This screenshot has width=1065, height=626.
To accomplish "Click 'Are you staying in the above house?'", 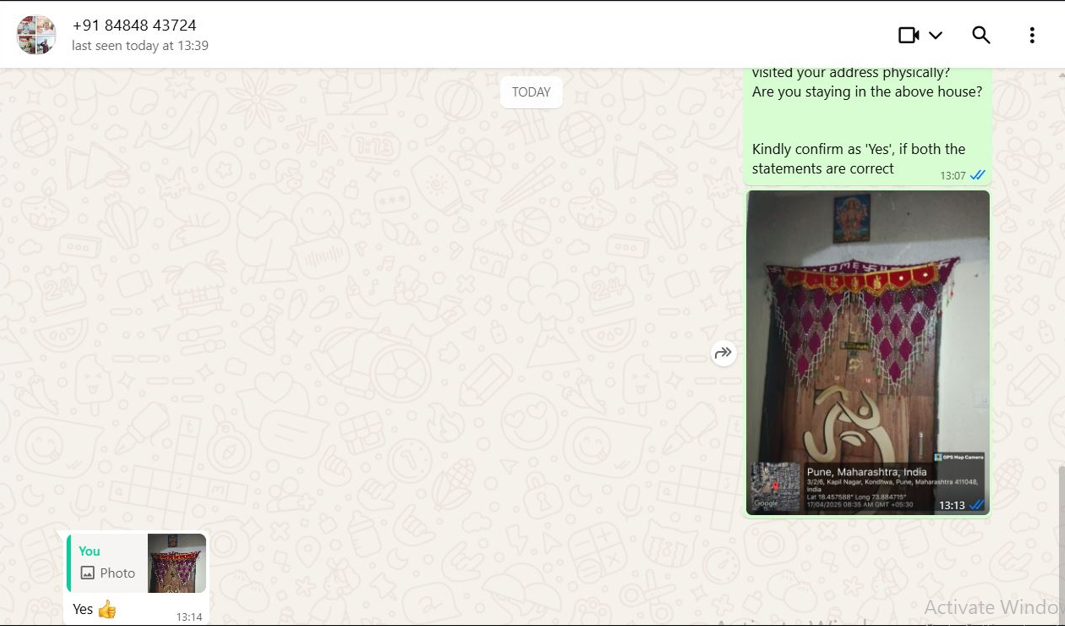I will (x=867, y=92).
